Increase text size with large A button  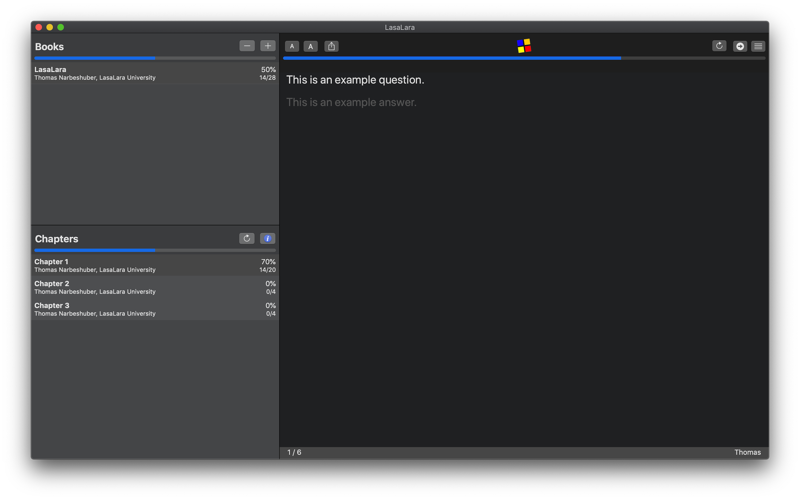pyautogui.click(x=311, y=46)
